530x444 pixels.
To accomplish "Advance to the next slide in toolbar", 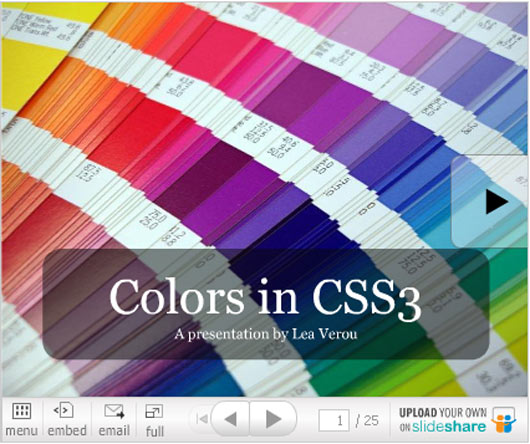I will pos(273,419).
